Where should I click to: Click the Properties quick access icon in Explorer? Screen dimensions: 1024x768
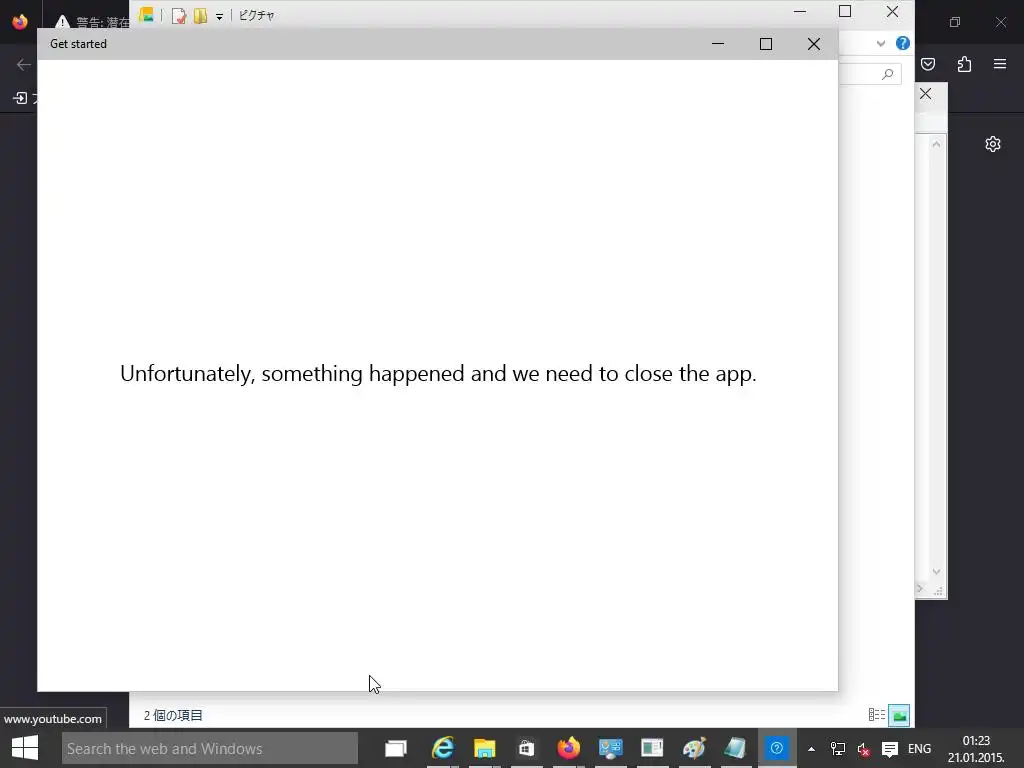[x=179, y=16]
